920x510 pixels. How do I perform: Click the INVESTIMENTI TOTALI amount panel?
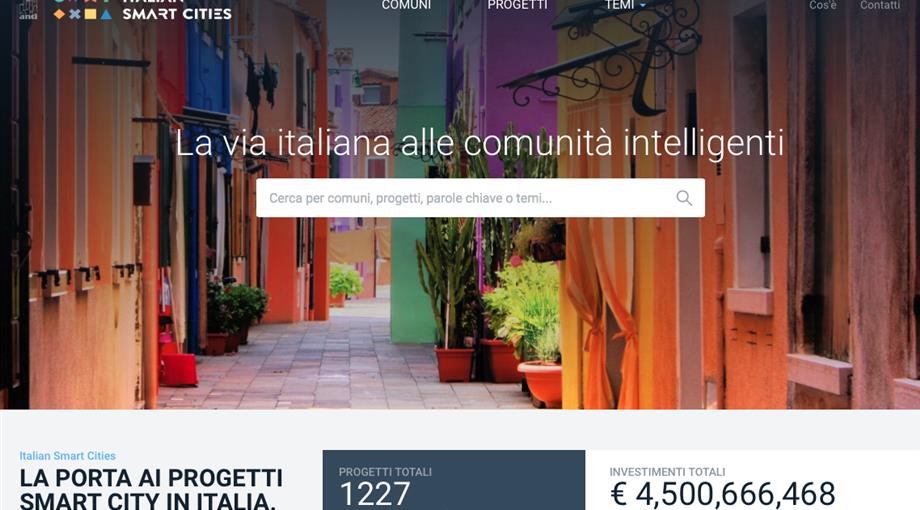pos(752,480)
